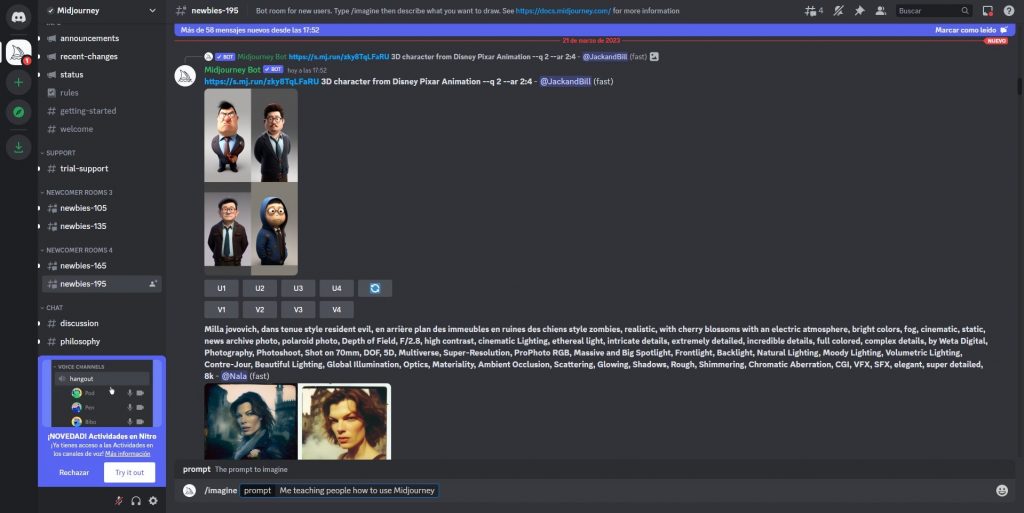This screenshot has width=1024, height=513.
Task: Switch to the newbies-165 channel
Action: pos(83,266)
